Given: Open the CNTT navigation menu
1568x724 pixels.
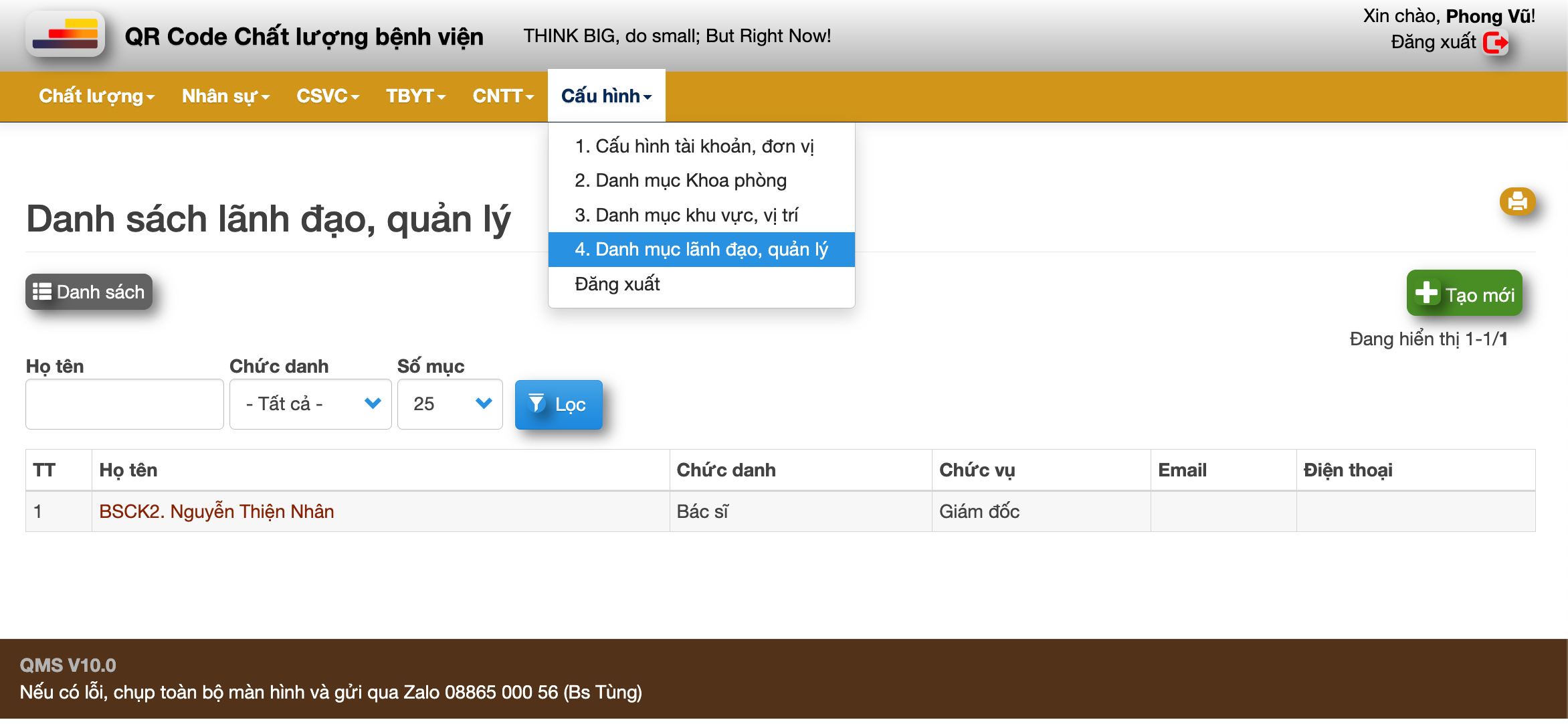Looking at the screenshot, I should [x=503, y=96].
